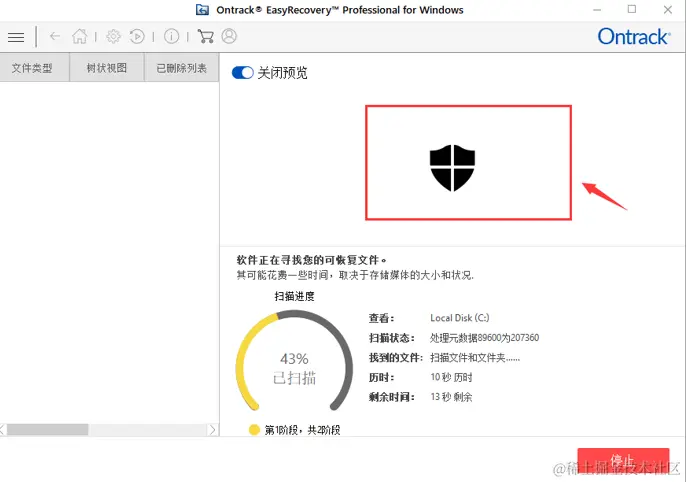Click the 处理元数据89600为207360 status

point(484,338)
